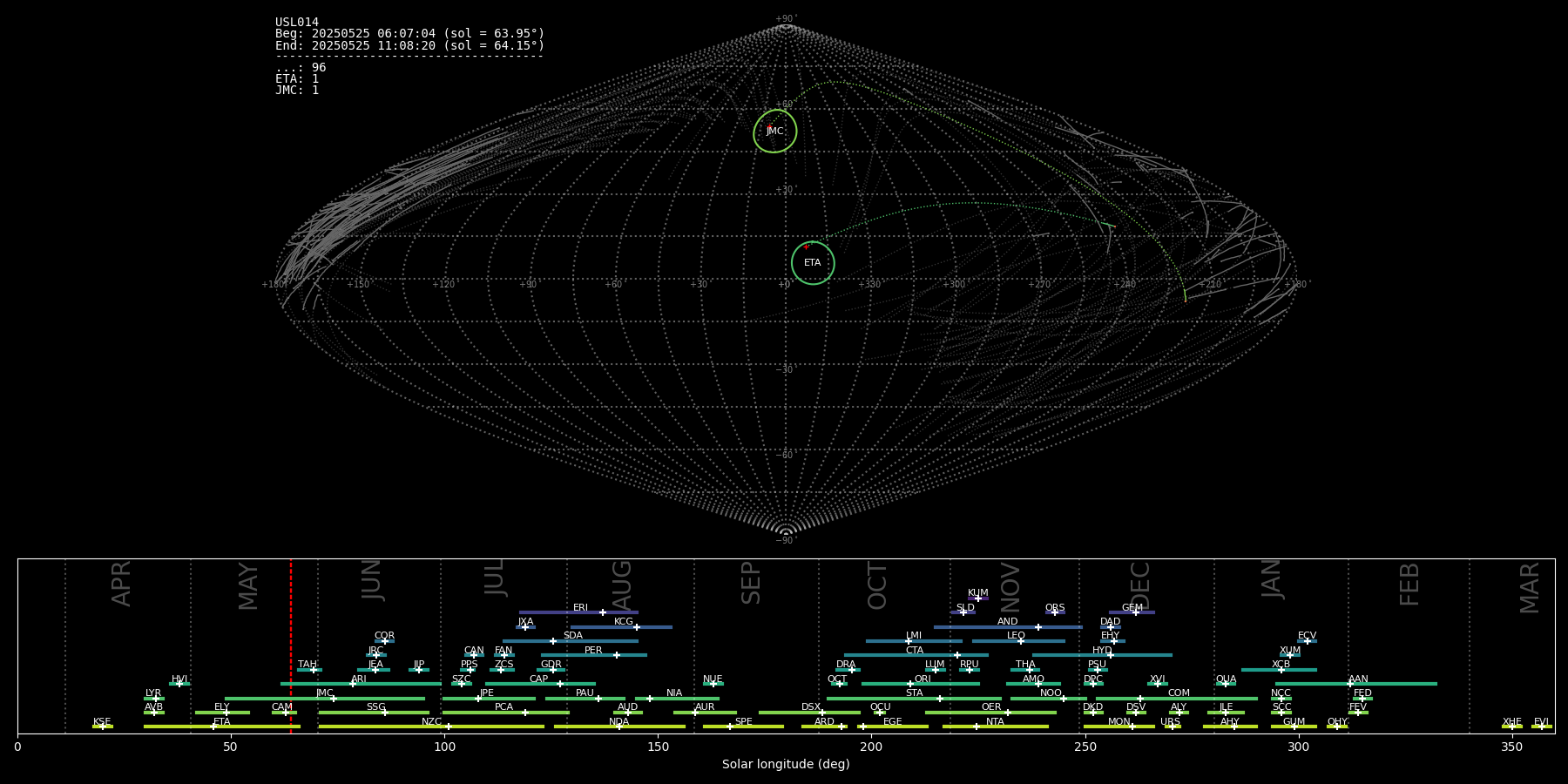Click the sporadic count '...: 96' entry

click(301, 68)
